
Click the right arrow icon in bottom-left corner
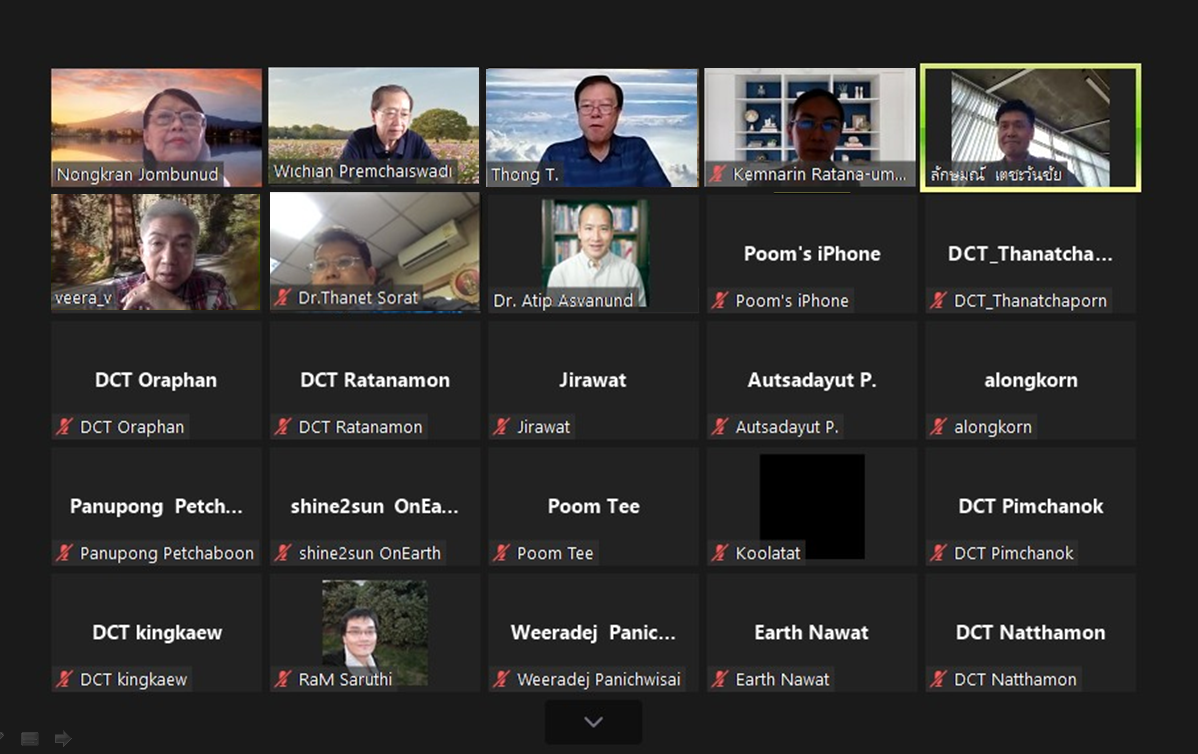[63, 738]
